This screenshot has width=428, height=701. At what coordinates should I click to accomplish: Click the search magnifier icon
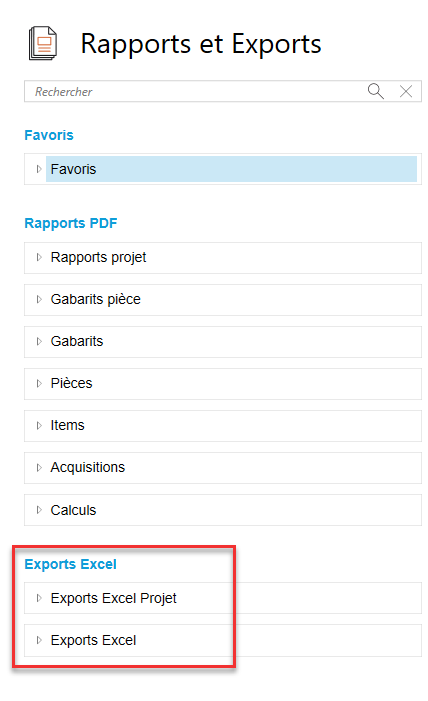coord(375,91)
